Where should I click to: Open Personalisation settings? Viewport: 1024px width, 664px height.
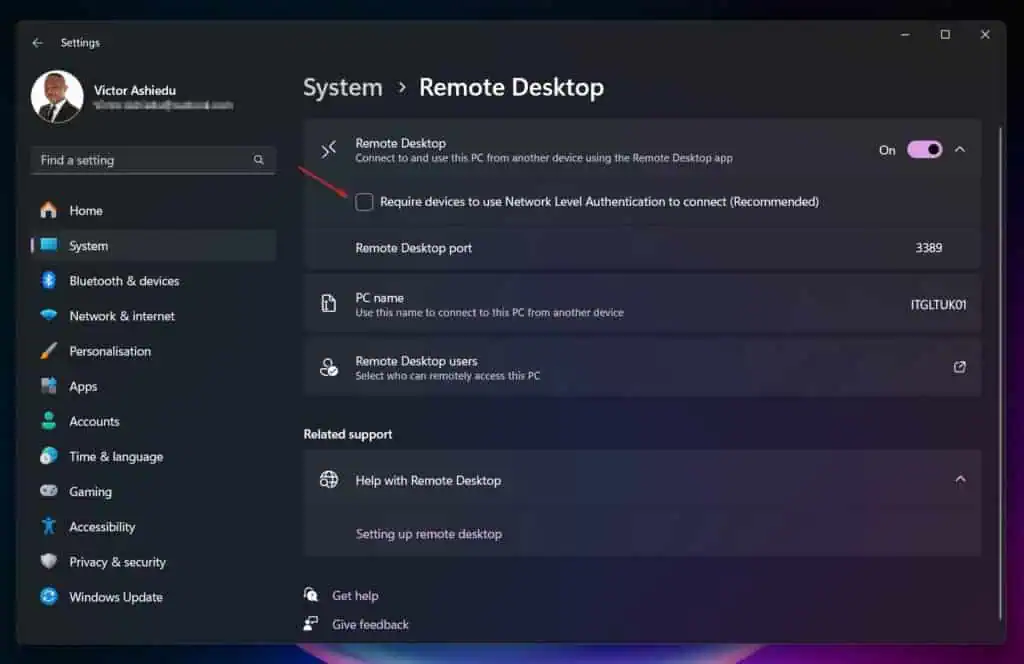(x=153, y=351)
